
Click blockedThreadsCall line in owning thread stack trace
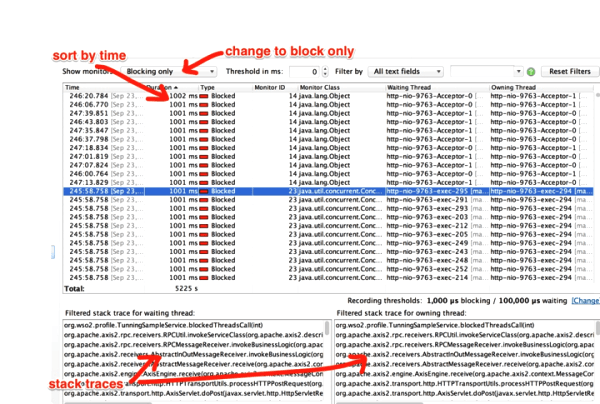(435, 325)
